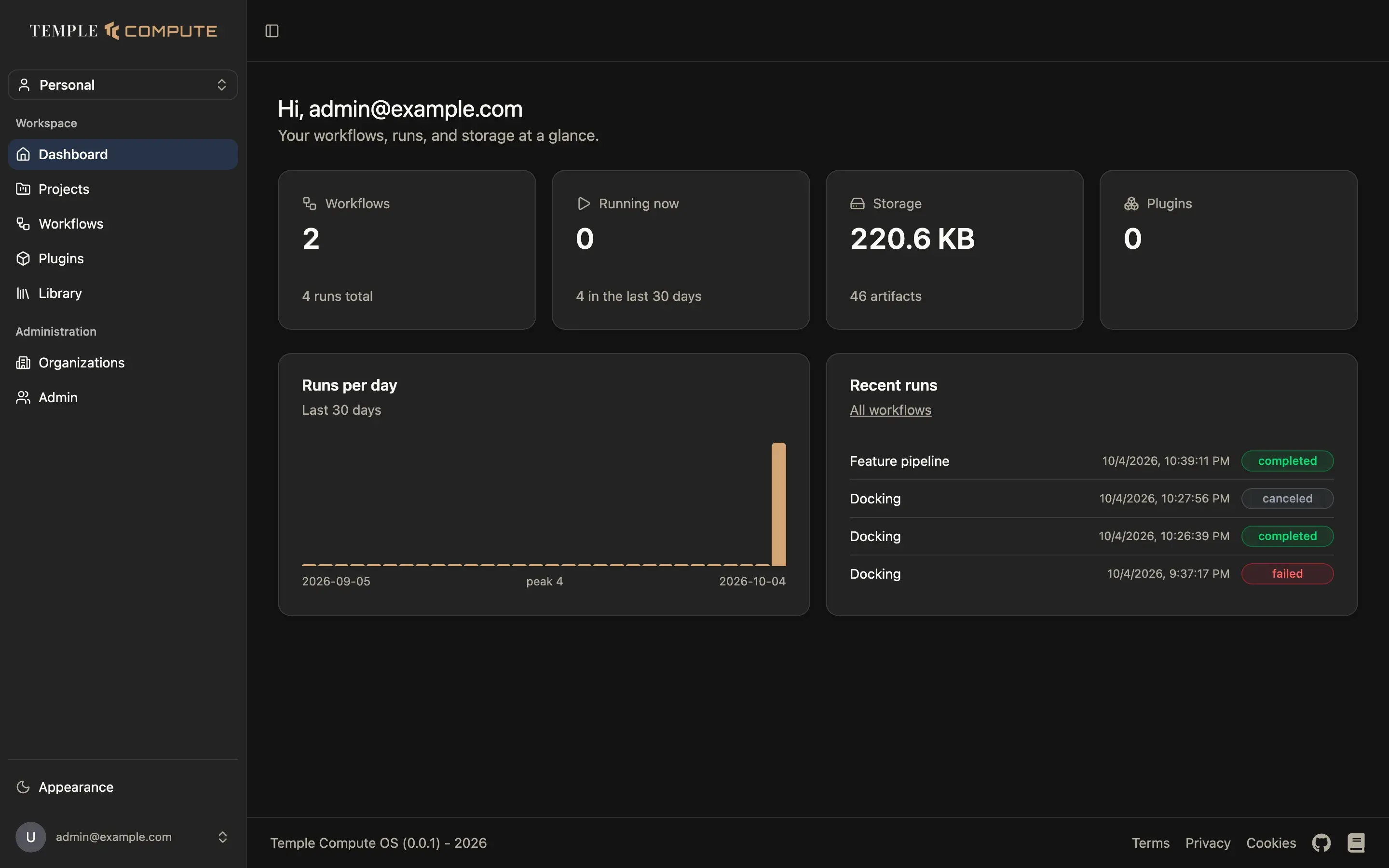
Task: Click the Appearance moon icon
Action: [23, 787]
